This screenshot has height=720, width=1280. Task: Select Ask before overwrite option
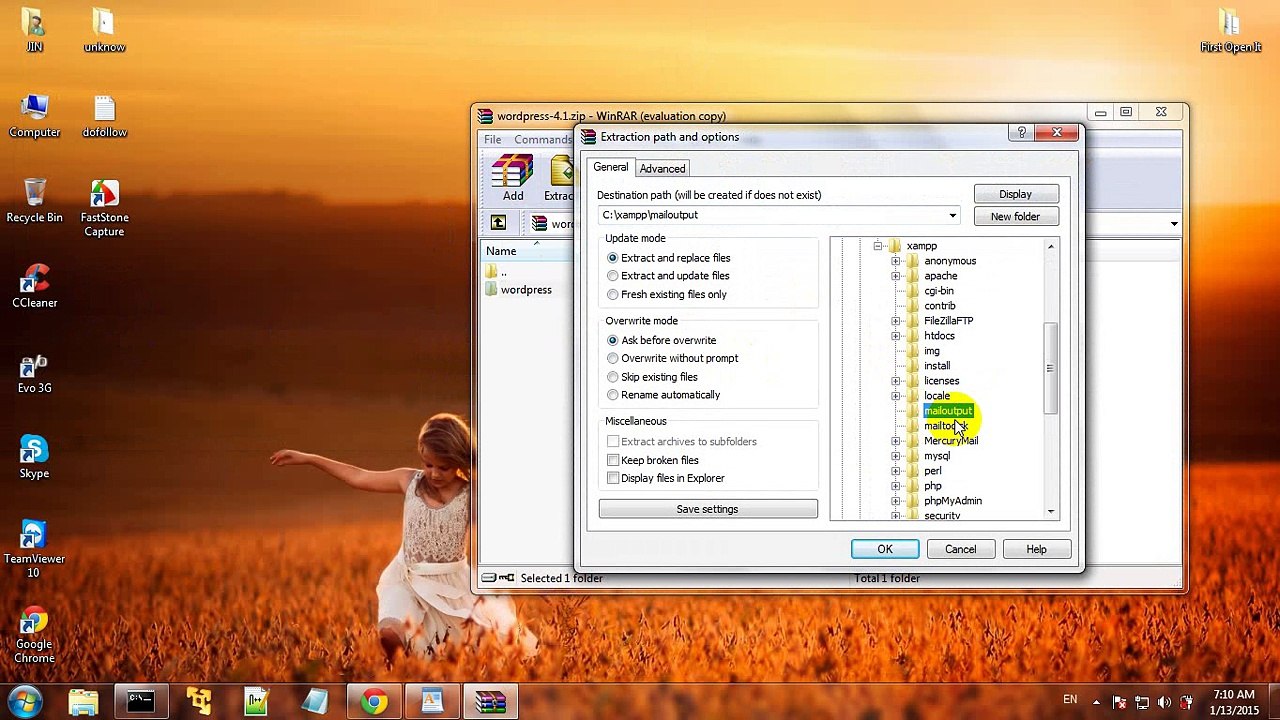(x=661, y=341)
